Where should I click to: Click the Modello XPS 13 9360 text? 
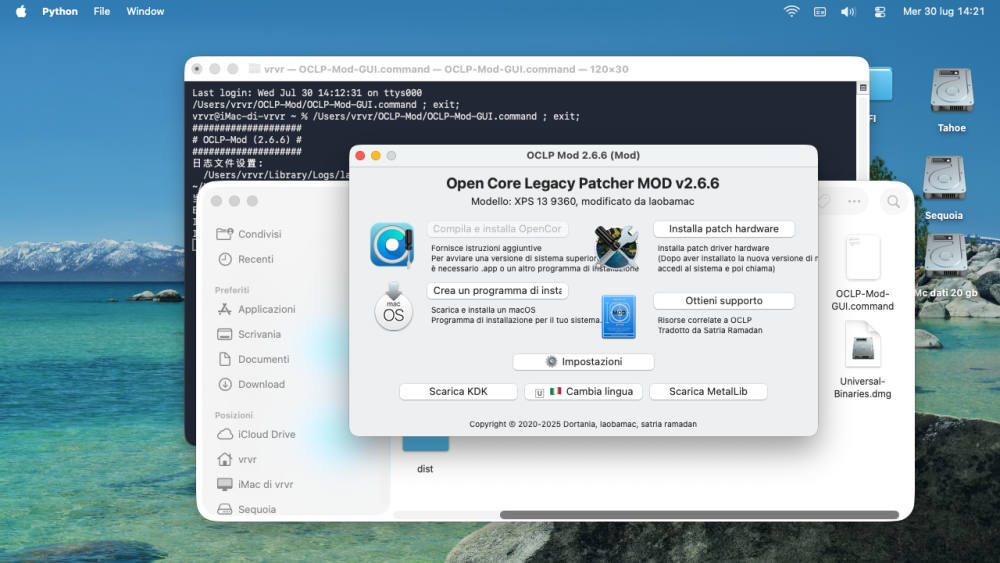tap(582, 201)
